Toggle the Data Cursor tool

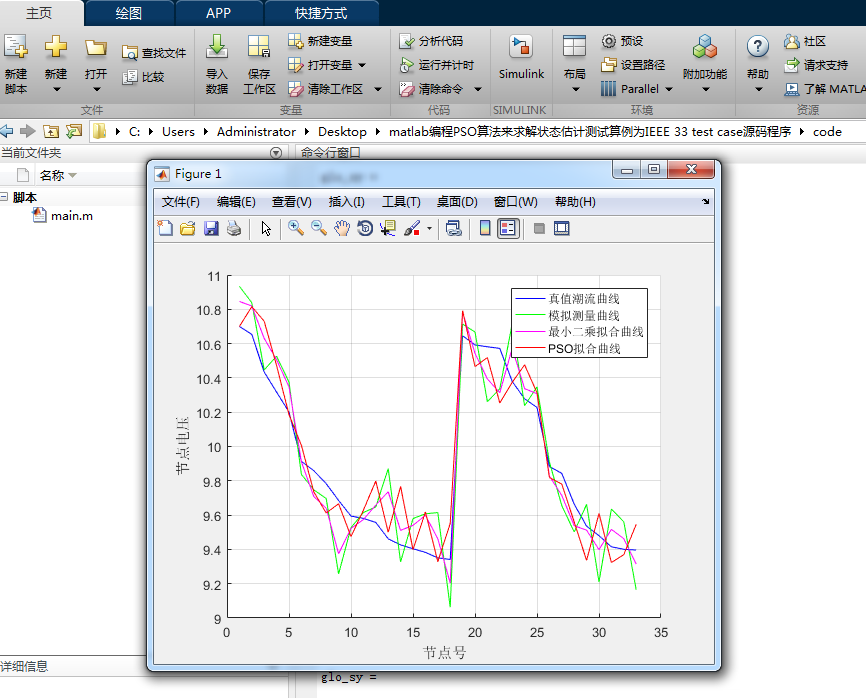(388, 228)
